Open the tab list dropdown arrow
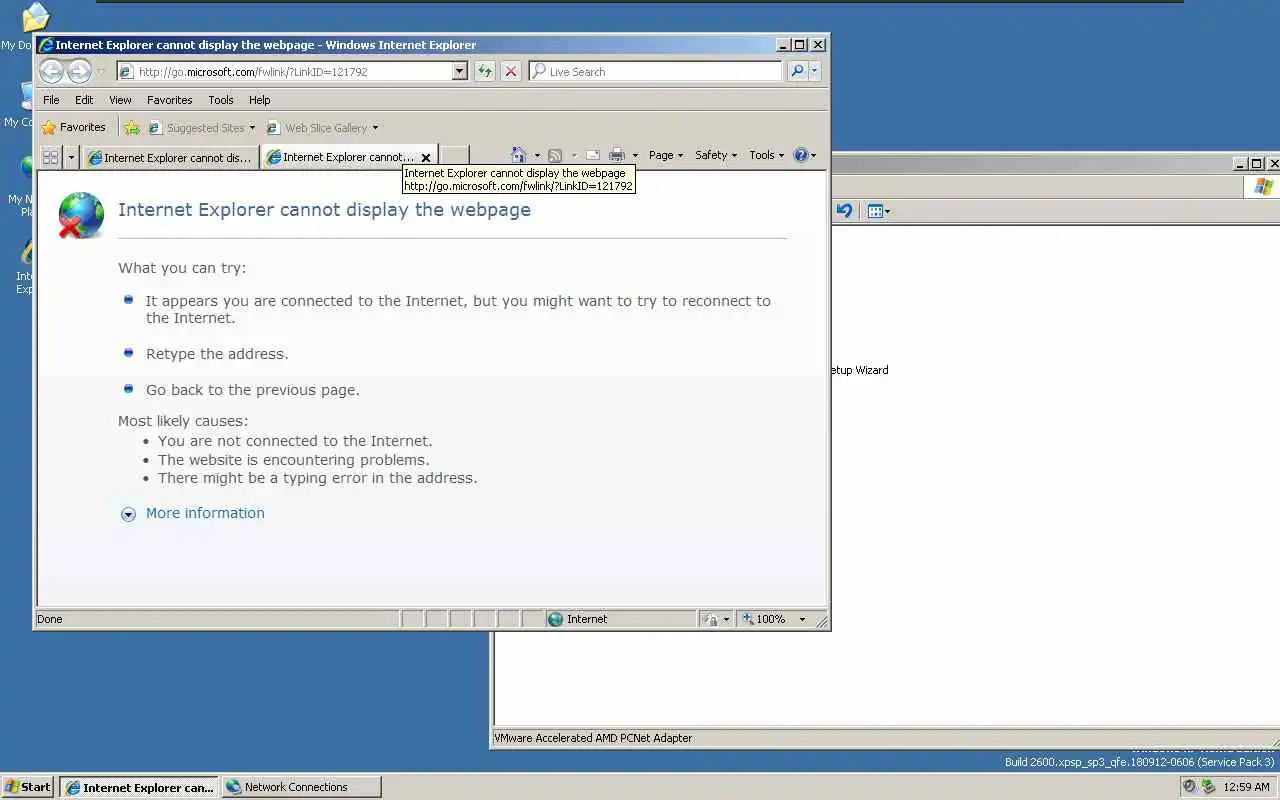The image size is (1280, 800). click(x=71, y=157)
